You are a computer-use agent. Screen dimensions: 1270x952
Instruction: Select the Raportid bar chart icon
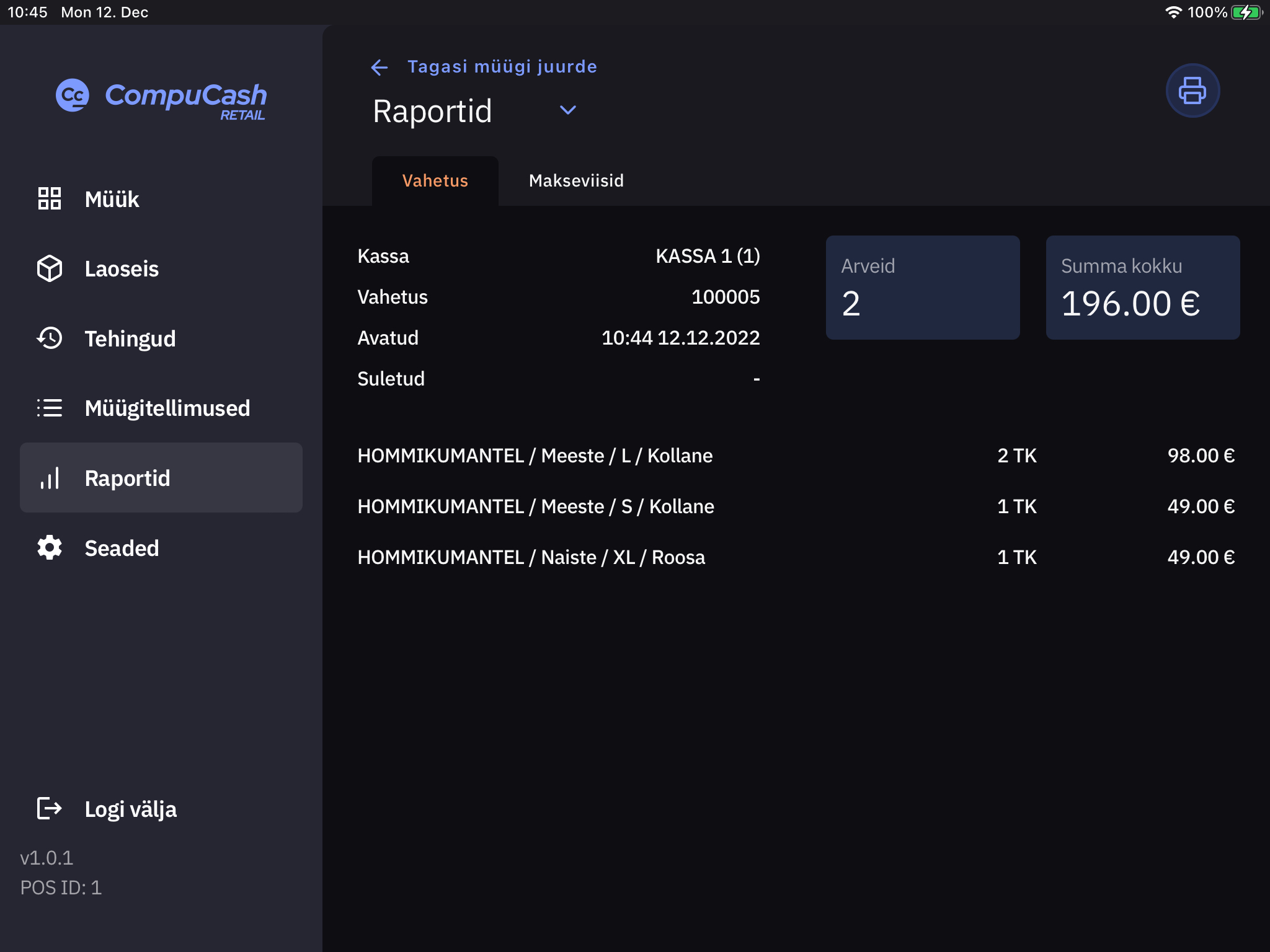point(50,478)
